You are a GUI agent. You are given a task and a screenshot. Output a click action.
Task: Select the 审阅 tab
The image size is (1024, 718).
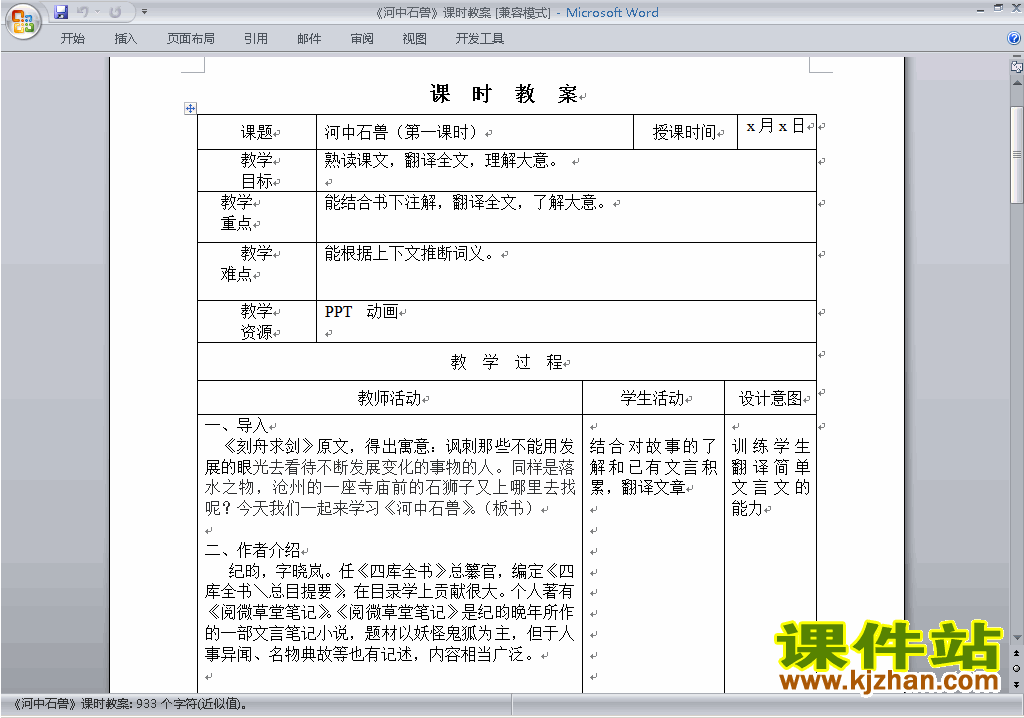point(362,39)
